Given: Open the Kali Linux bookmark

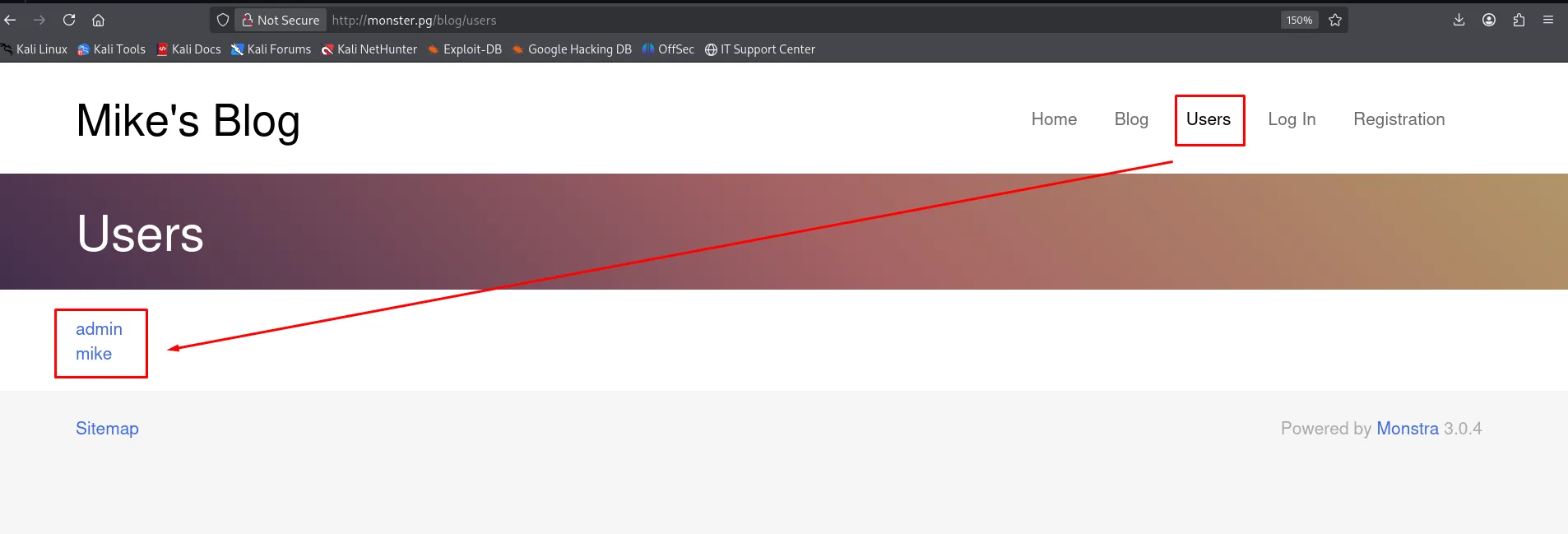Looking at the screenshot, I should [35, 49].
